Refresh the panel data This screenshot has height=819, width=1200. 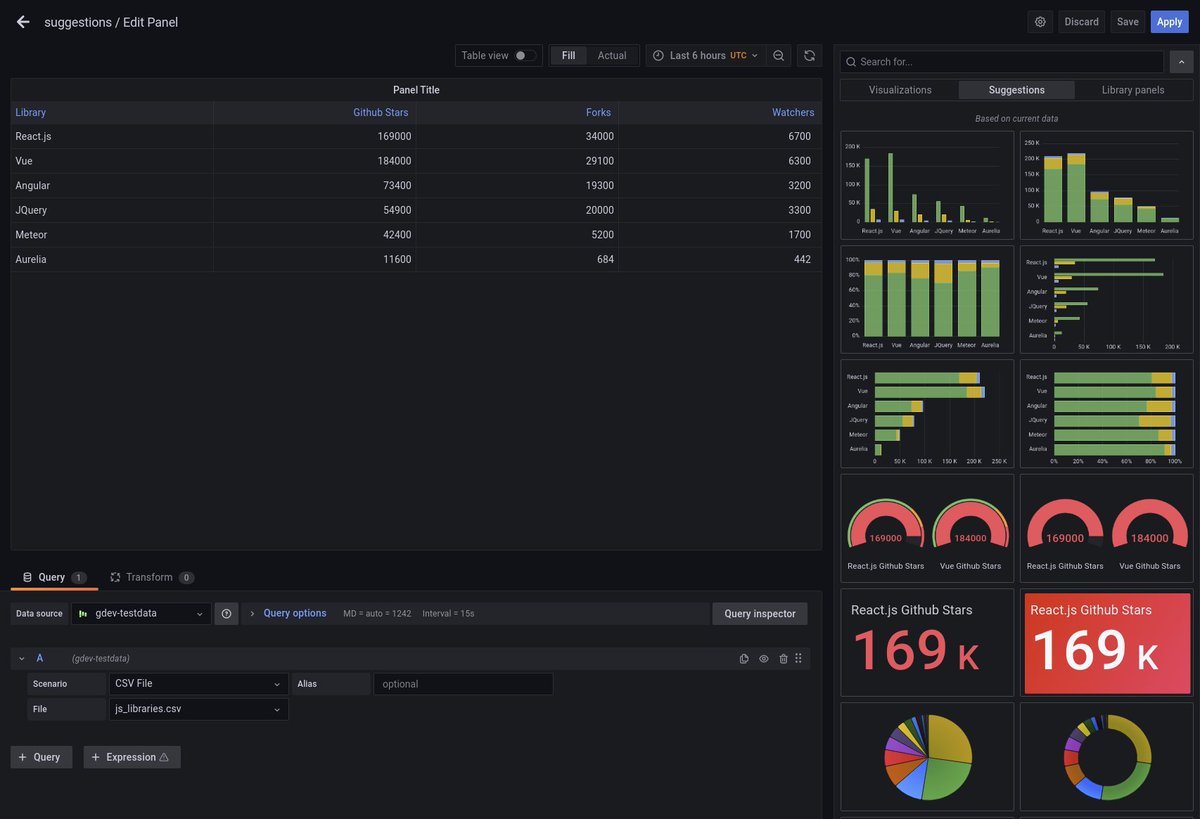pos(809,56)
